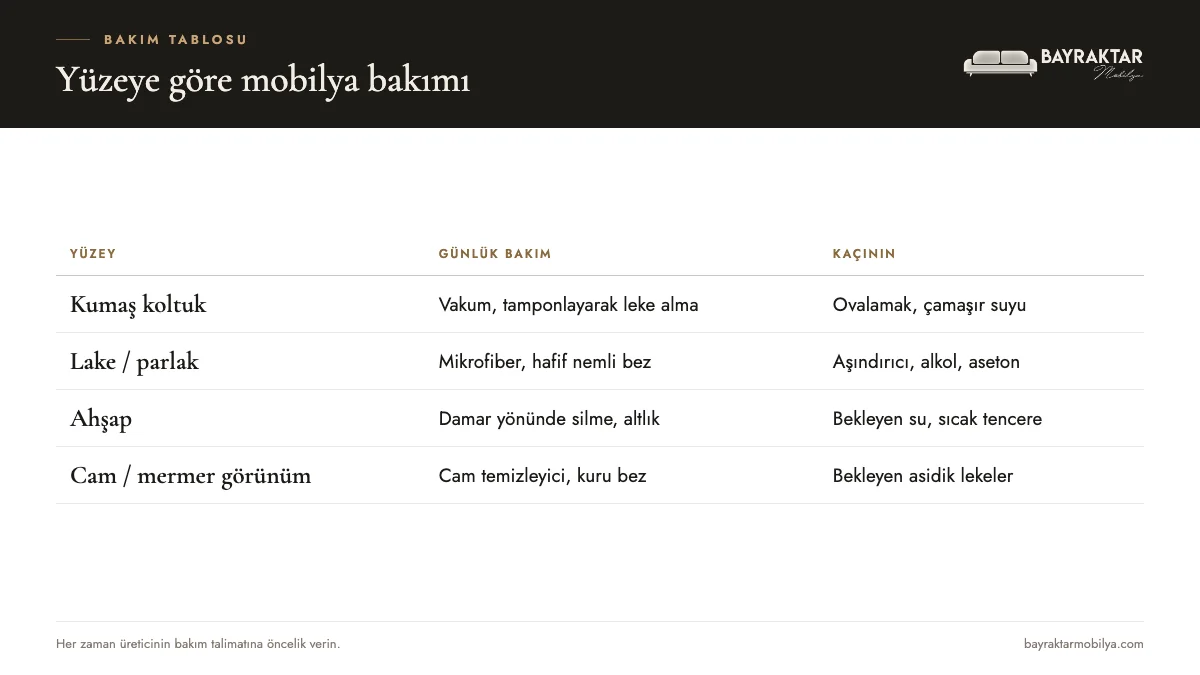Select the YÜZEY column header
This screenshot has width=1200, height=675.
[x=93, y=254]
